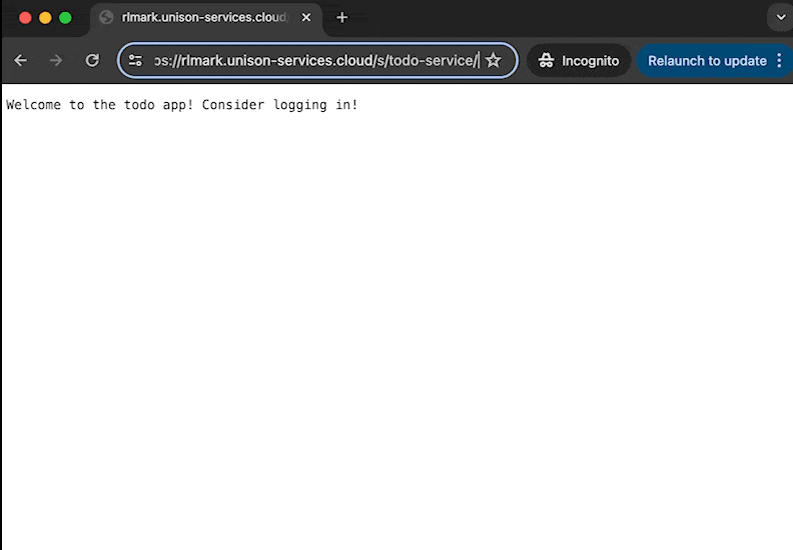Reload the todo-service page

[92, 61]
